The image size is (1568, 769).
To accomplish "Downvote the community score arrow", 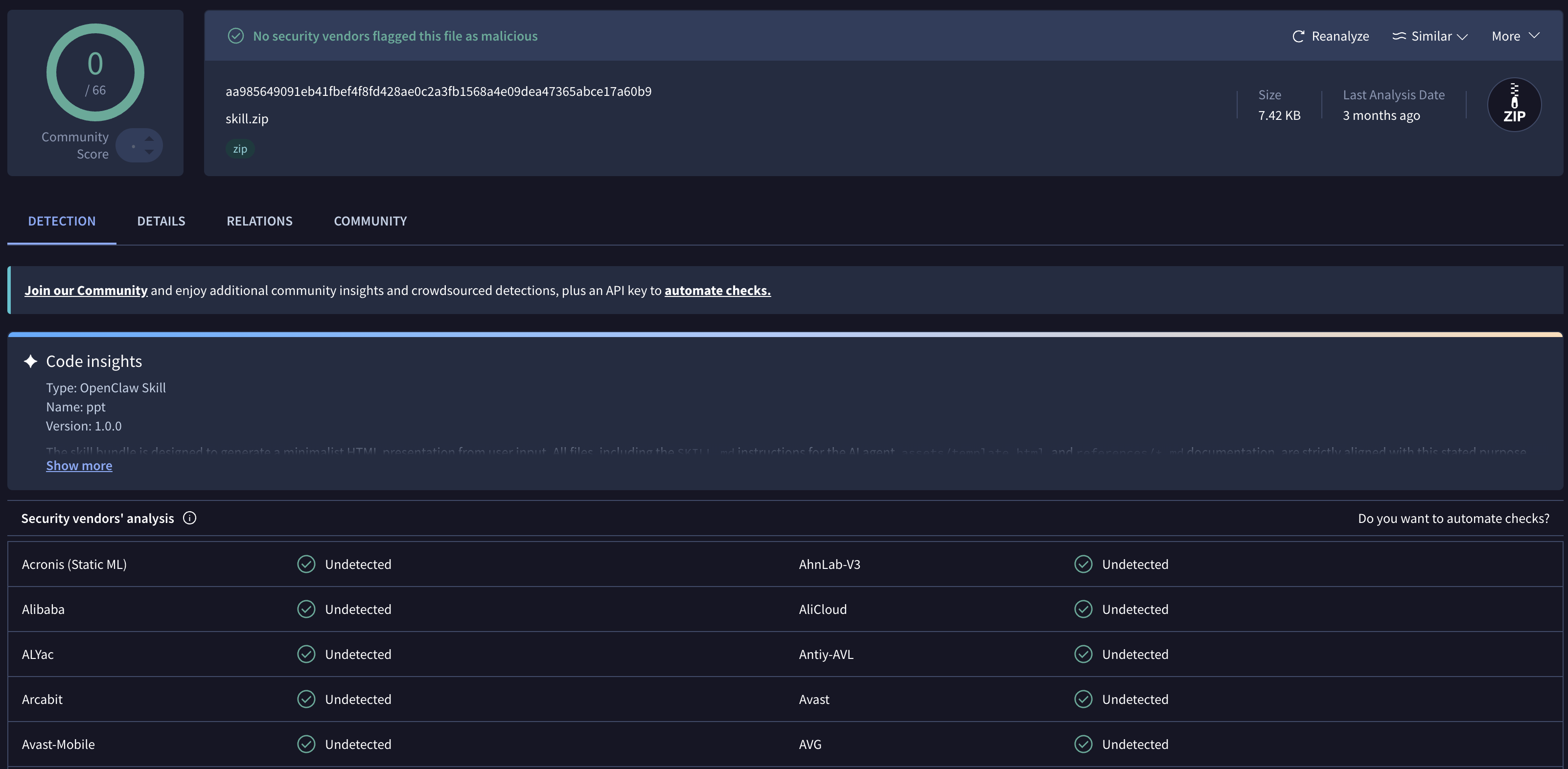I will (149, 152).
